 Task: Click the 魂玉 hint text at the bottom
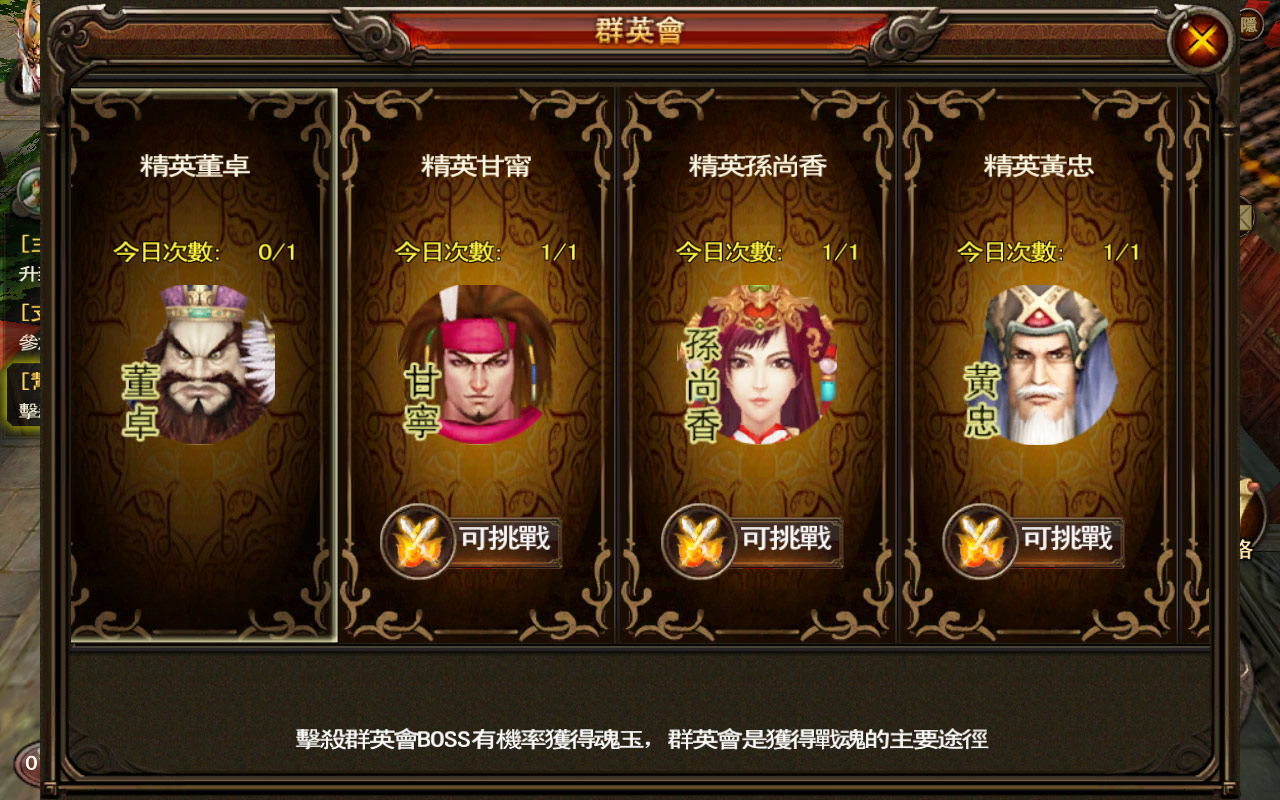coord(641,740)
